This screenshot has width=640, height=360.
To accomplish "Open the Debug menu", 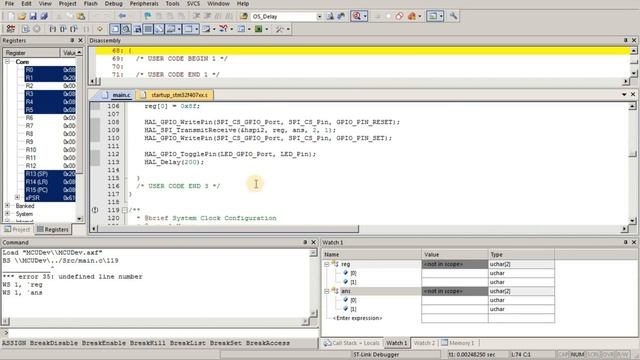I will [x=113, y=4].
